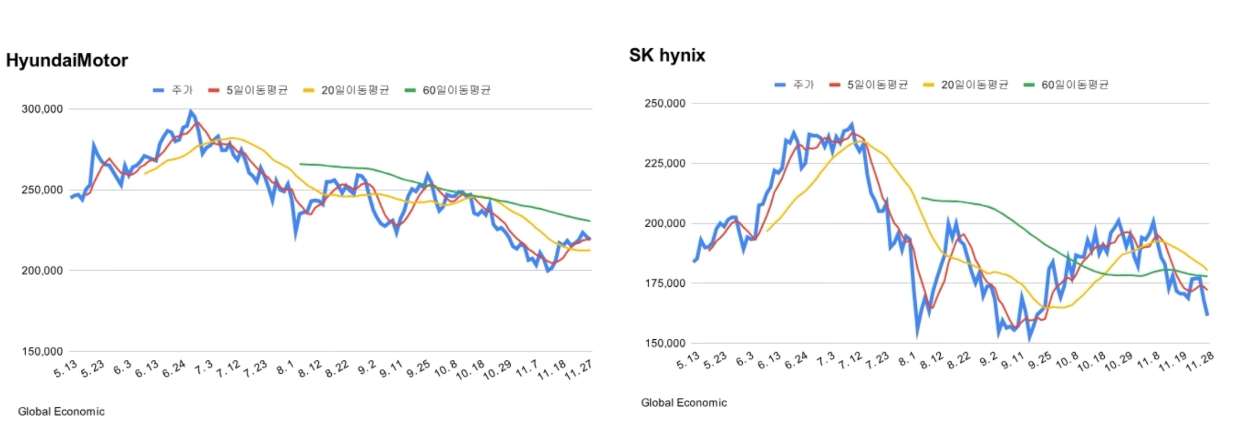The width and height of the screenshot is (1243, 446).
Task: Click the 11.27 date label in HyundaiMotor chart
Action: pos(578,371)
